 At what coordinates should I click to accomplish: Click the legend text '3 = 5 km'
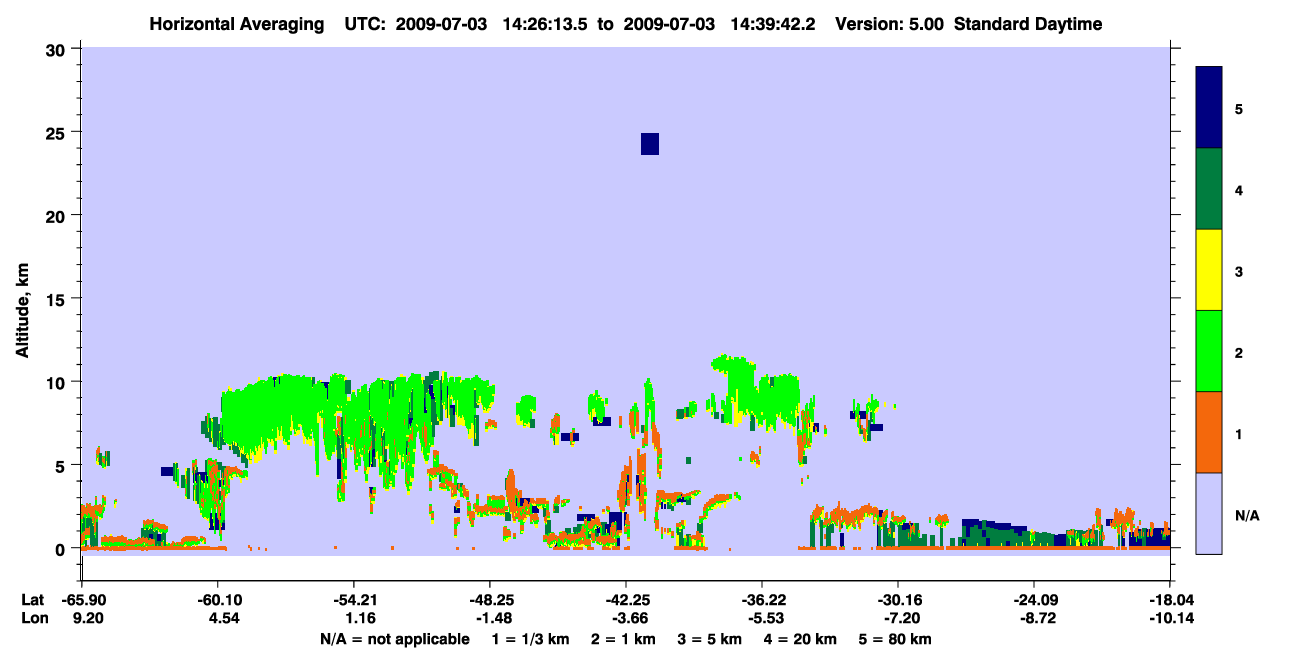710,639
